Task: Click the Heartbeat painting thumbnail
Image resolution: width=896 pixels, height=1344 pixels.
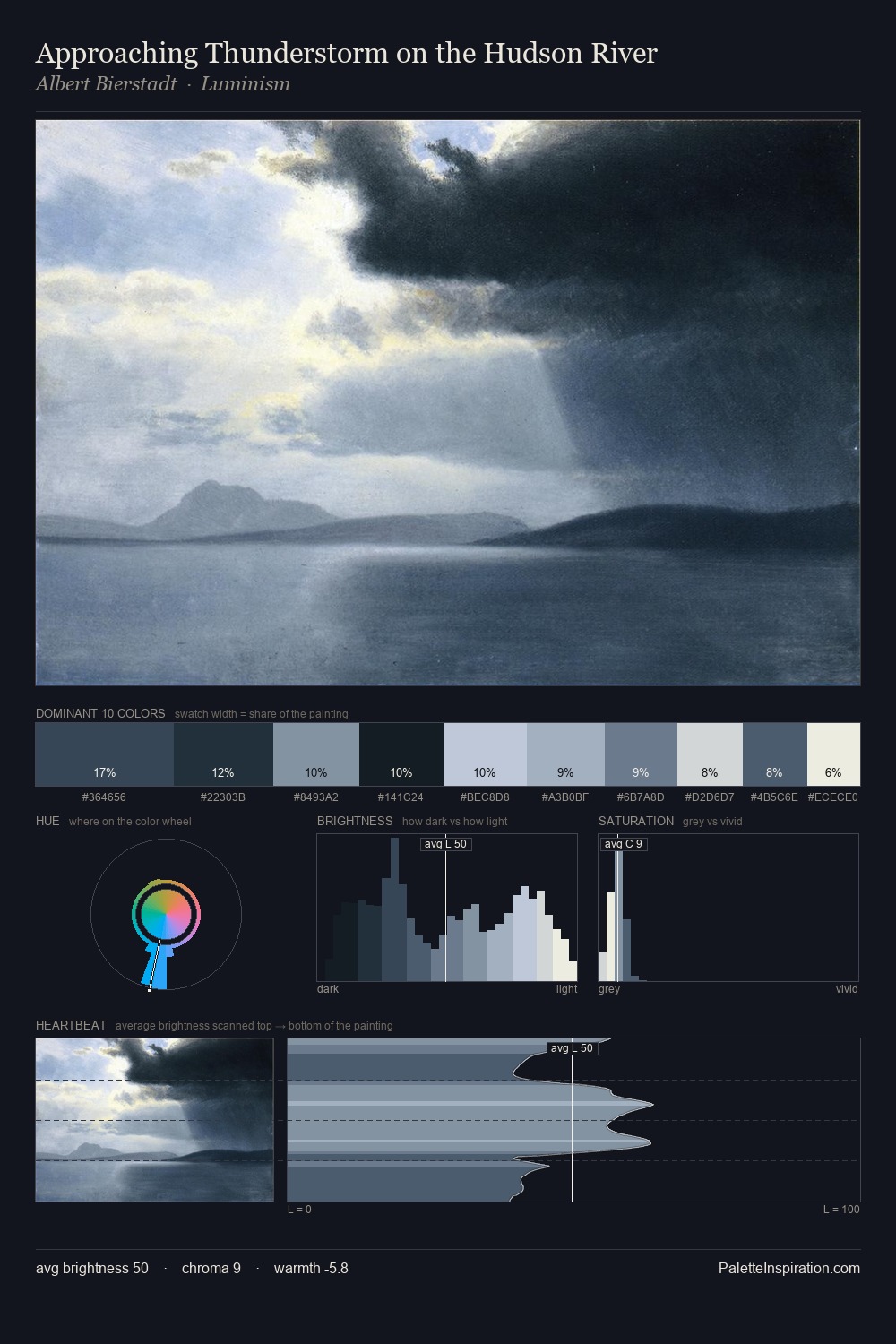Action: 154,1120
